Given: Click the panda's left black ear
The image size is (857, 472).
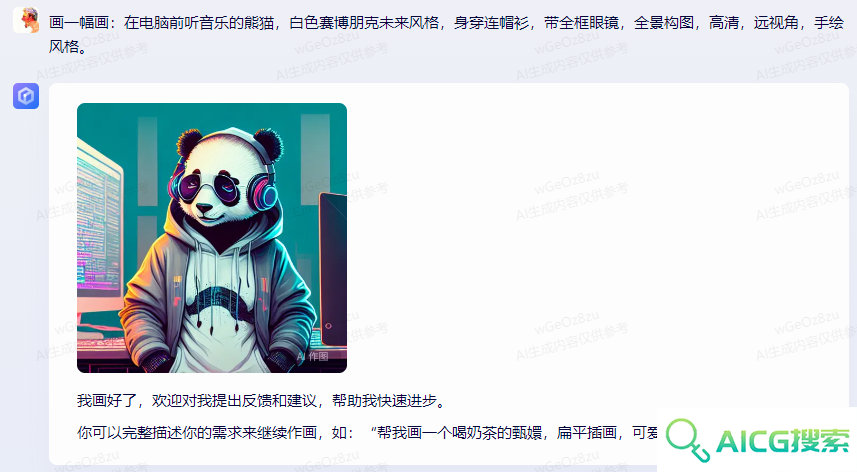Looking at the screenshot, I should pos(189,143).
